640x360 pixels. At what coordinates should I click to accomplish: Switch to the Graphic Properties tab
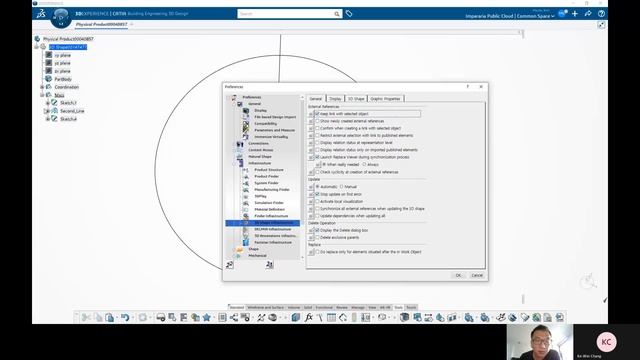click(386, 99)
